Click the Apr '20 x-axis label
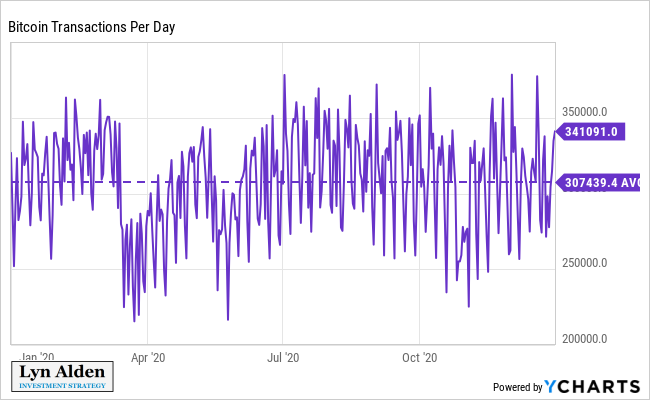The height and width of the screenshot is (400, 650). [x=147, y=356]
